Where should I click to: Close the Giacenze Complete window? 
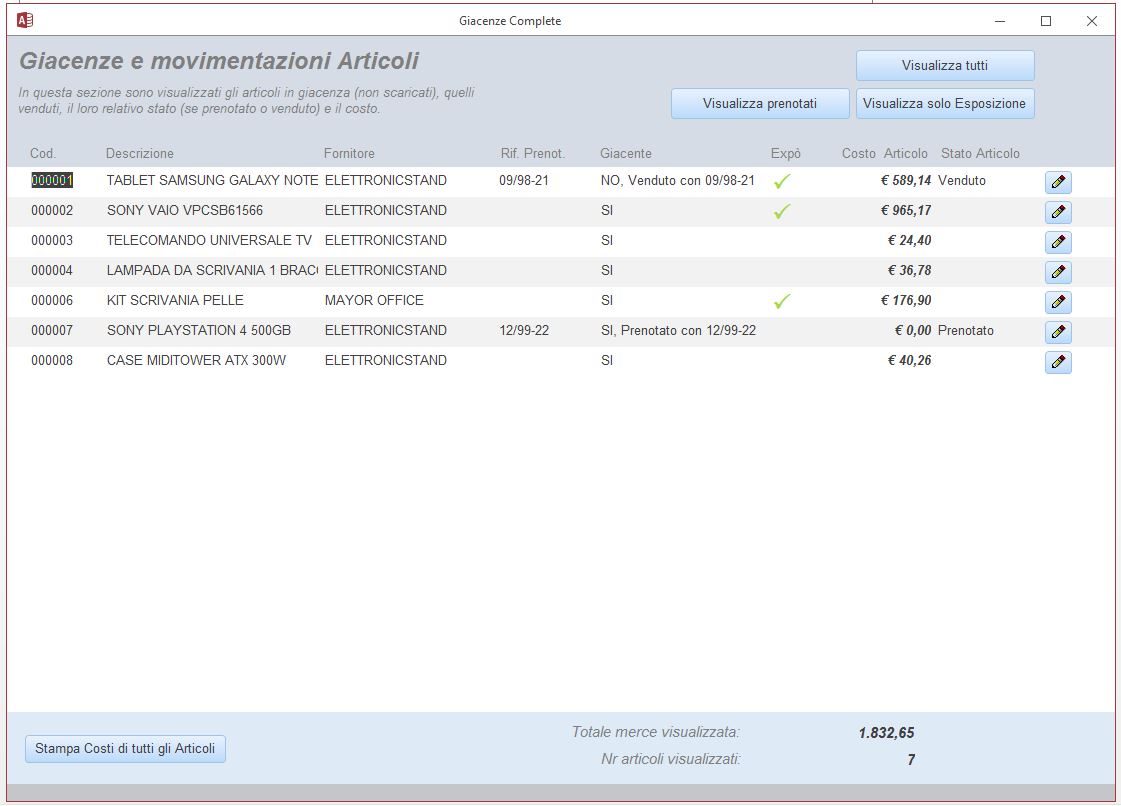tap(1092, 21)
